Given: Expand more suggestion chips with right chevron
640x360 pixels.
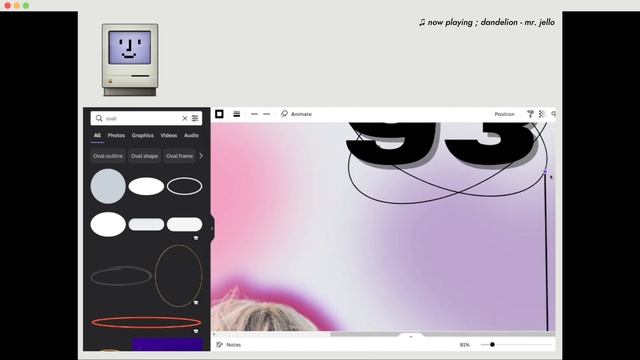Looking at the screenshot, I should click(201, 156).
